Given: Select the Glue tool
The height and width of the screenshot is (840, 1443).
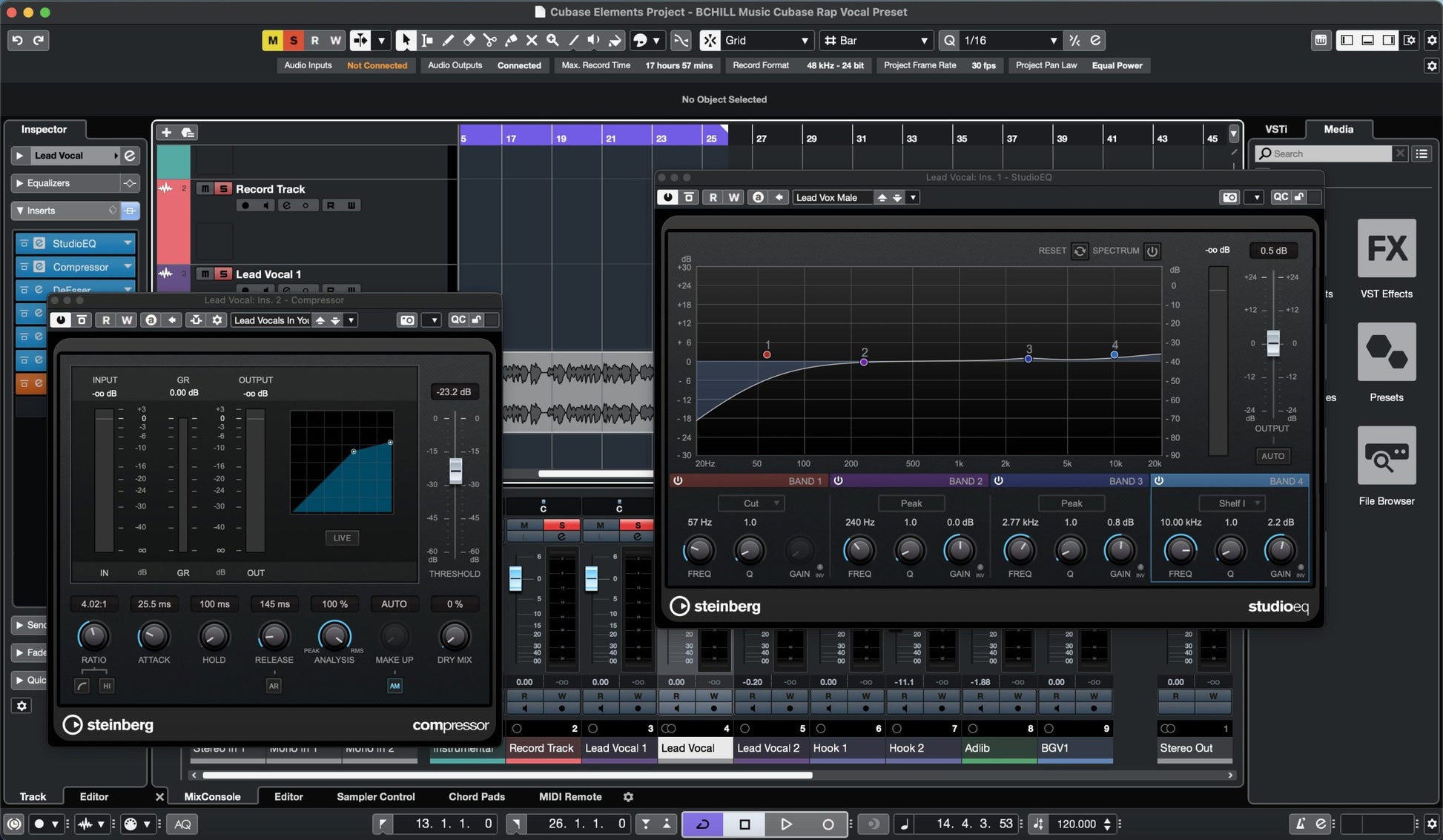Looking at the screenshot, I should pos(511,40).
